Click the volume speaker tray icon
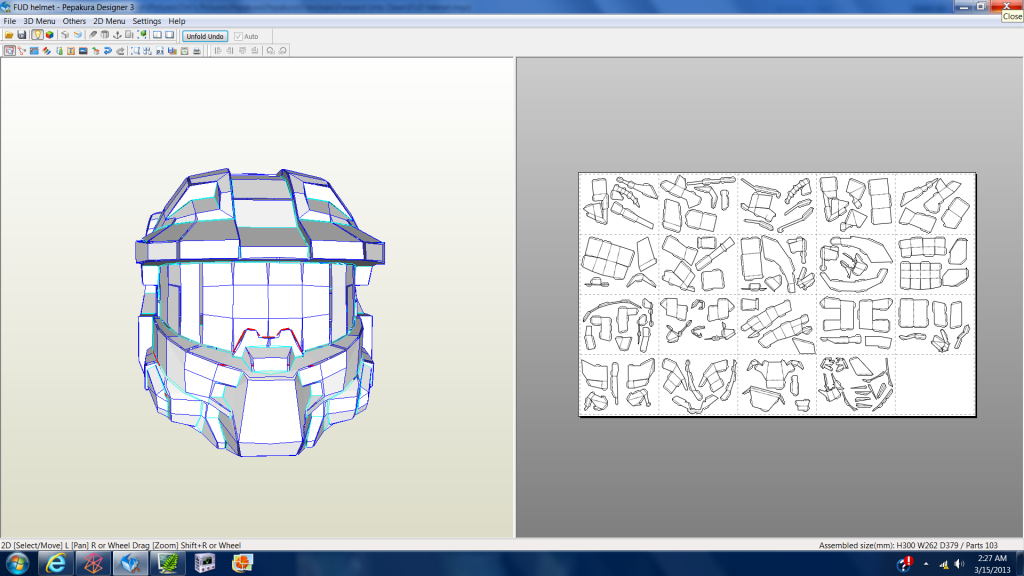This screenshot has height=576, width=1024. tap(959, 564)
